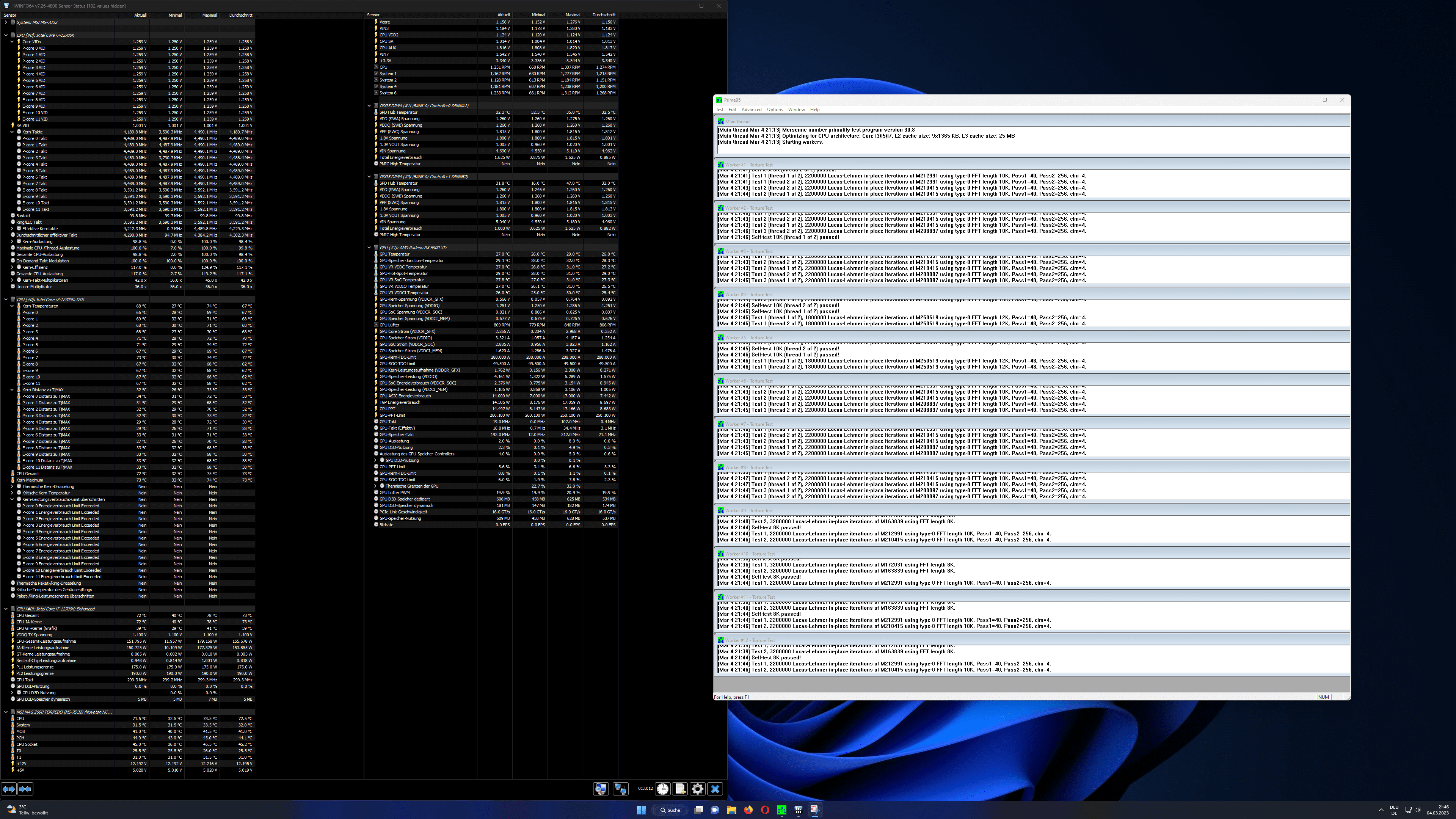Click DEU language indicator in tray
Image resolution: width=1456 pixels, height=819 pixels.
click(1394, 810)
